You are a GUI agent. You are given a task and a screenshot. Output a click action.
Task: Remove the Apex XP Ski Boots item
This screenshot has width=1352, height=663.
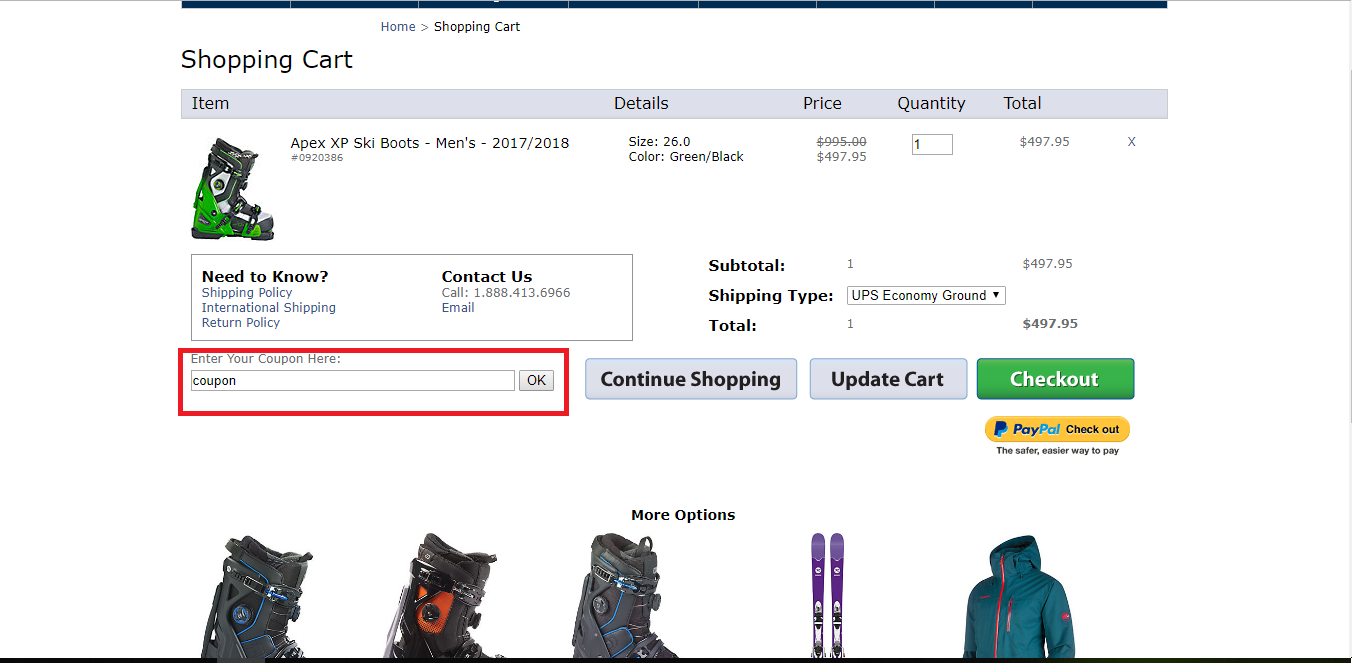point(1132,142)
